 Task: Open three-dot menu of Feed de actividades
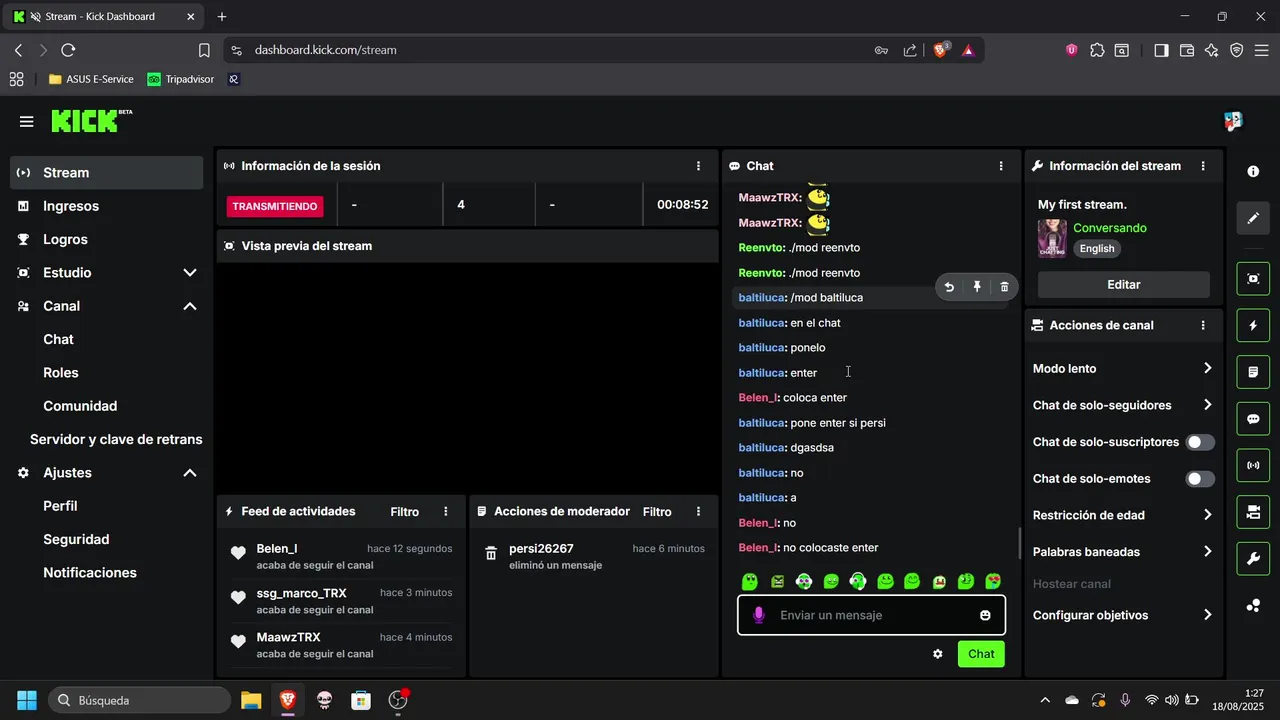coord(446,512)
